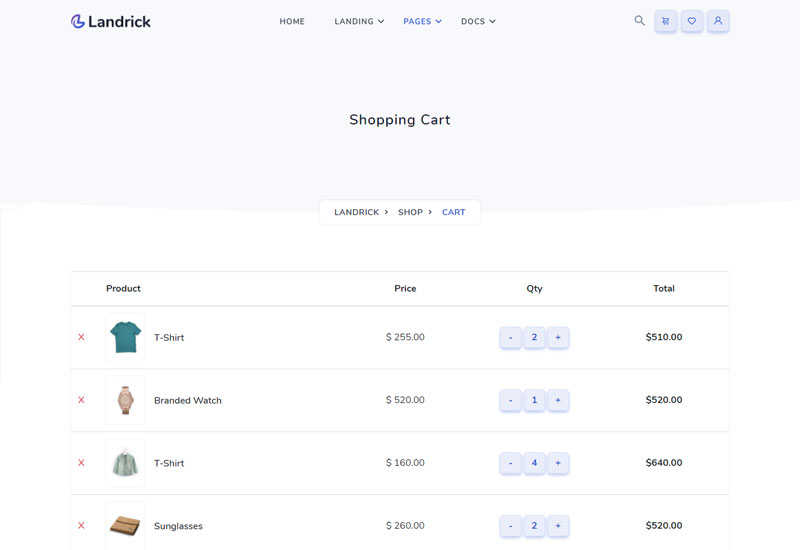800x550 pixels.
Task: Open the user account icon button
Action: click(x=718, y=21)
